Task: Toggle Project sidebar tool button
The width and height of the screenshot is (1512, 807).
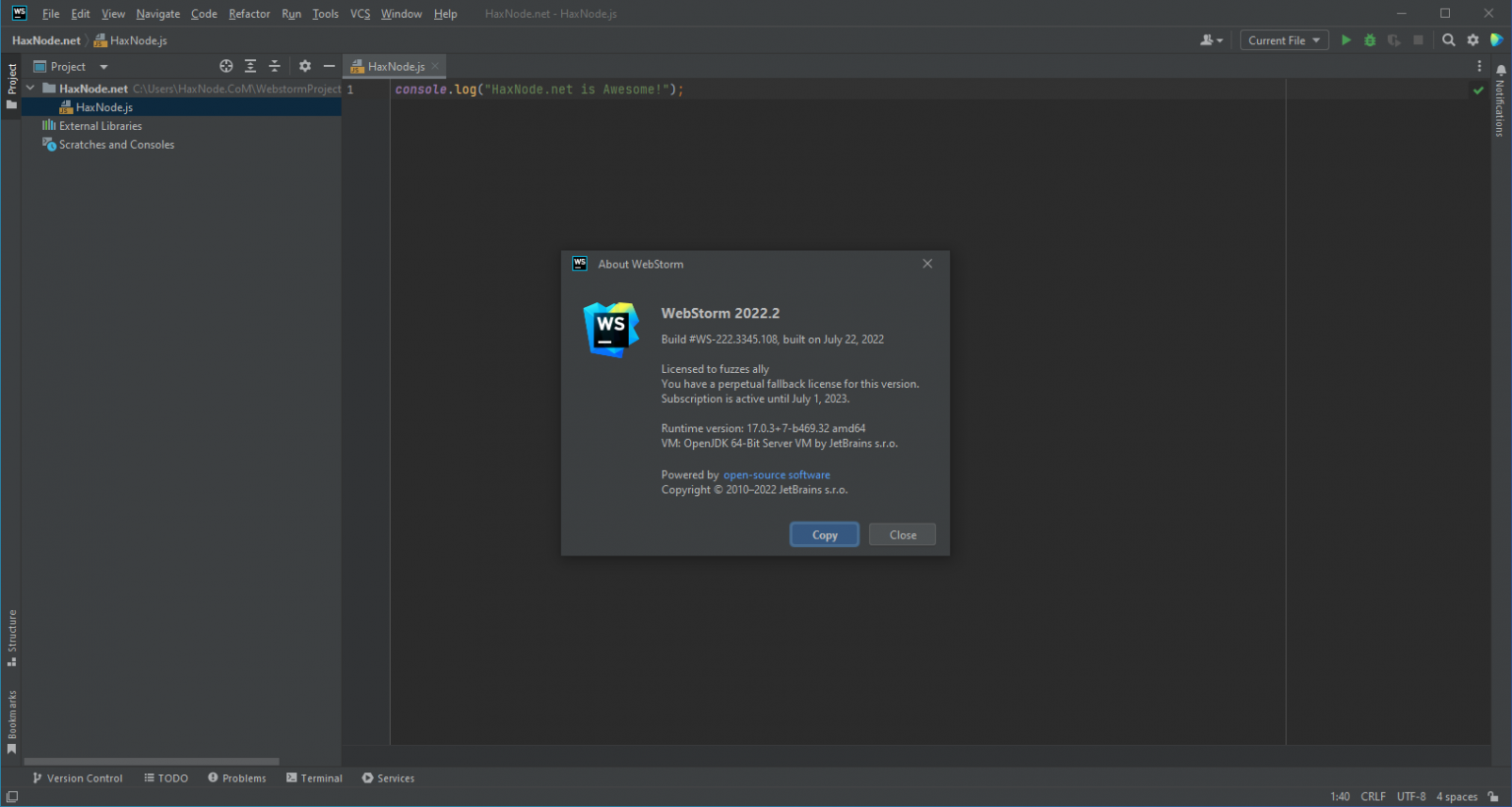Action: pos(12,86)
